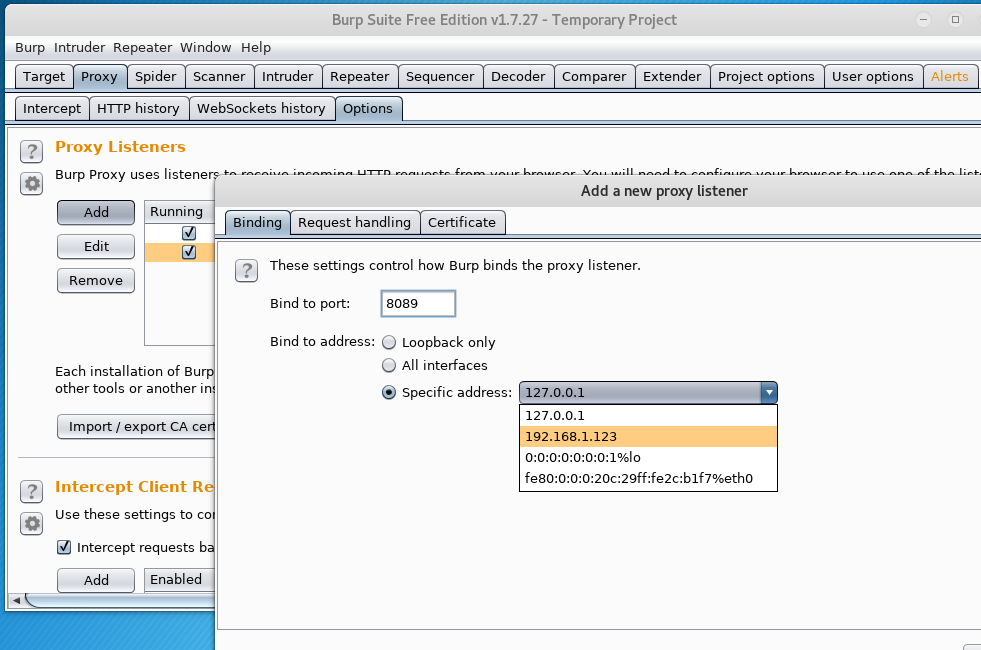Open the Intruder menu
Image resolution: width=981 pixels, height=650 pixels.
tap(79, 48)
